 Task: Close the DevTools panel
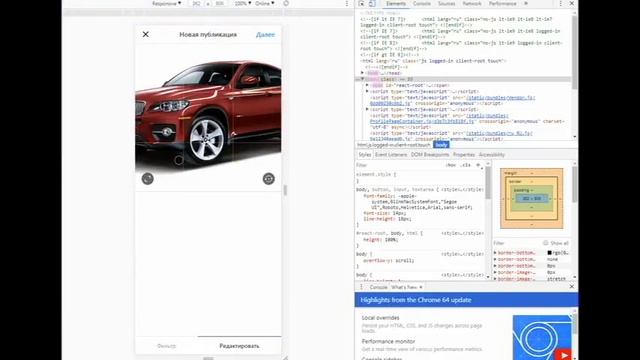tap(571, 3)
